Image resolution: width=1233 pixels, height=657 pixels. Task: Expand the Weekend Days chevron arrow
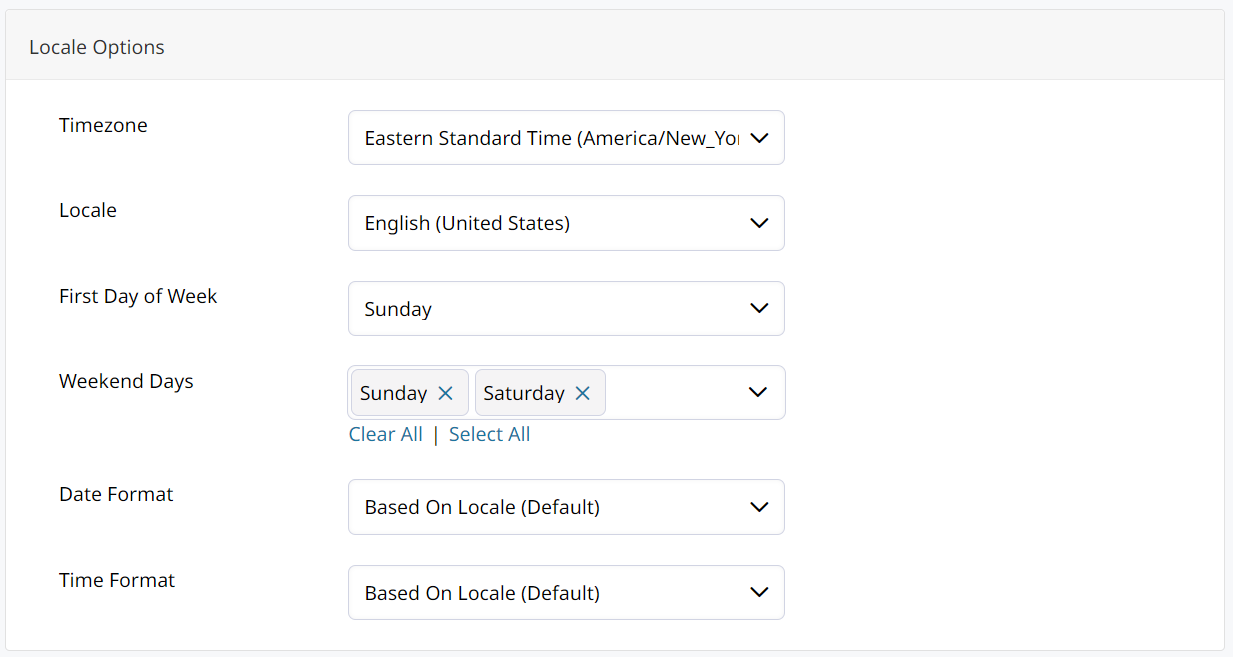759,393
